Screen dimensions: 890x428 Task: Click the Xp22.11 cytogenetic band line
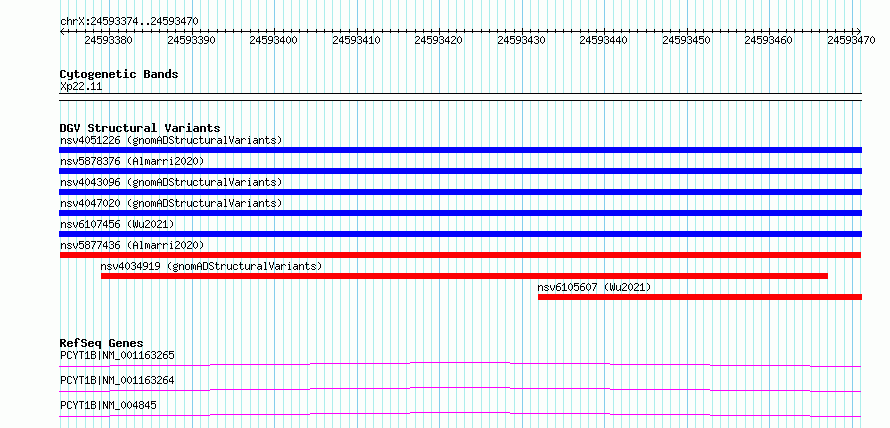coord(460,97)
